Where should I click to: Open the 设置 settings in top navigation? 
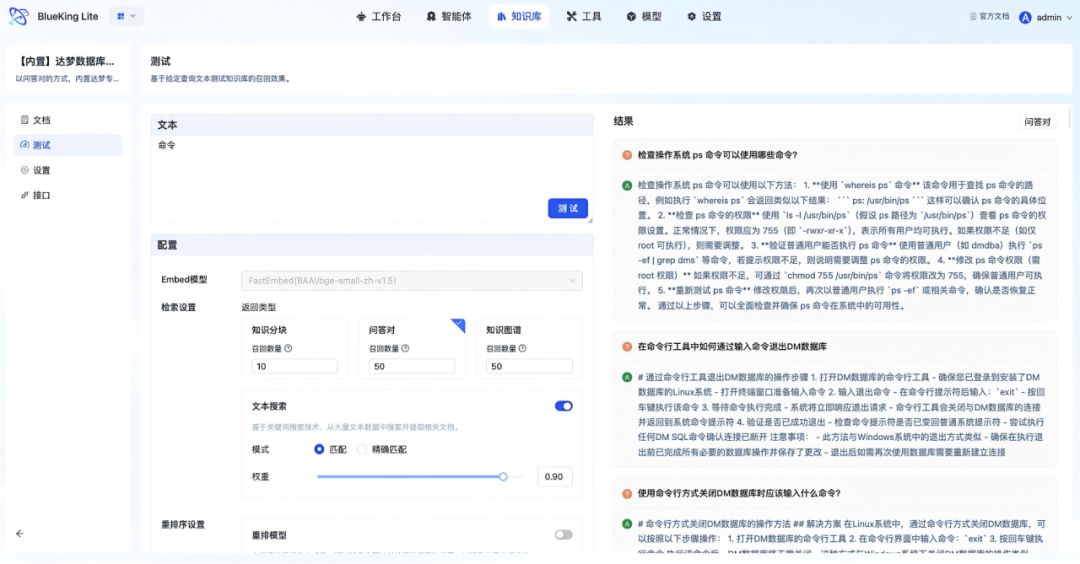pyautogui.click(x=704, y=17)
